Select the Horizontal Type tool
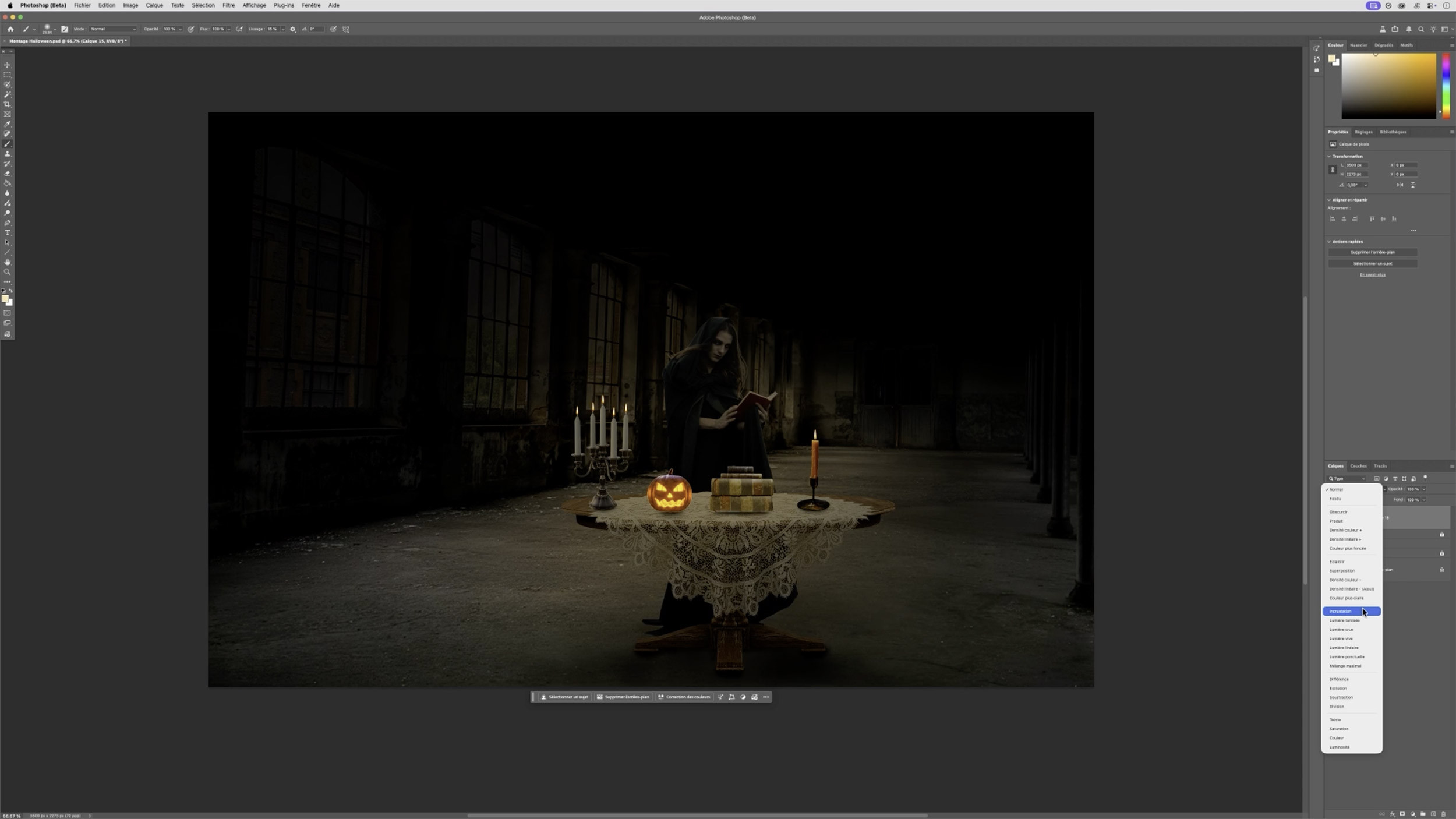Image resolution: width=1456 pixels, height=819 pixels. tap(8, 232)
